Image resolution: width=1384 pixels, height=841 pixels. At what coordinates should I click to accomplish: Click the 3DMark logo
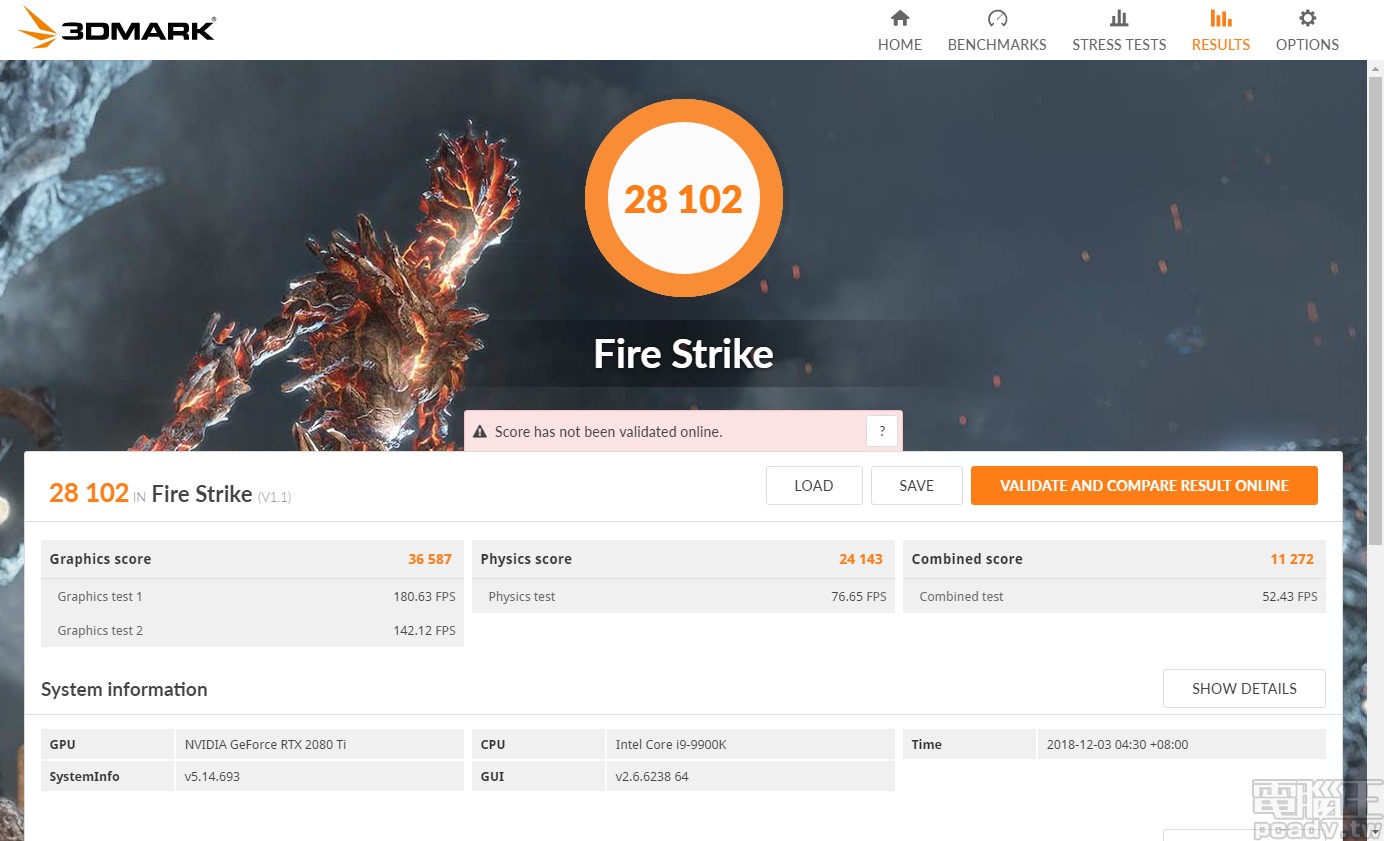pos(117,28)
